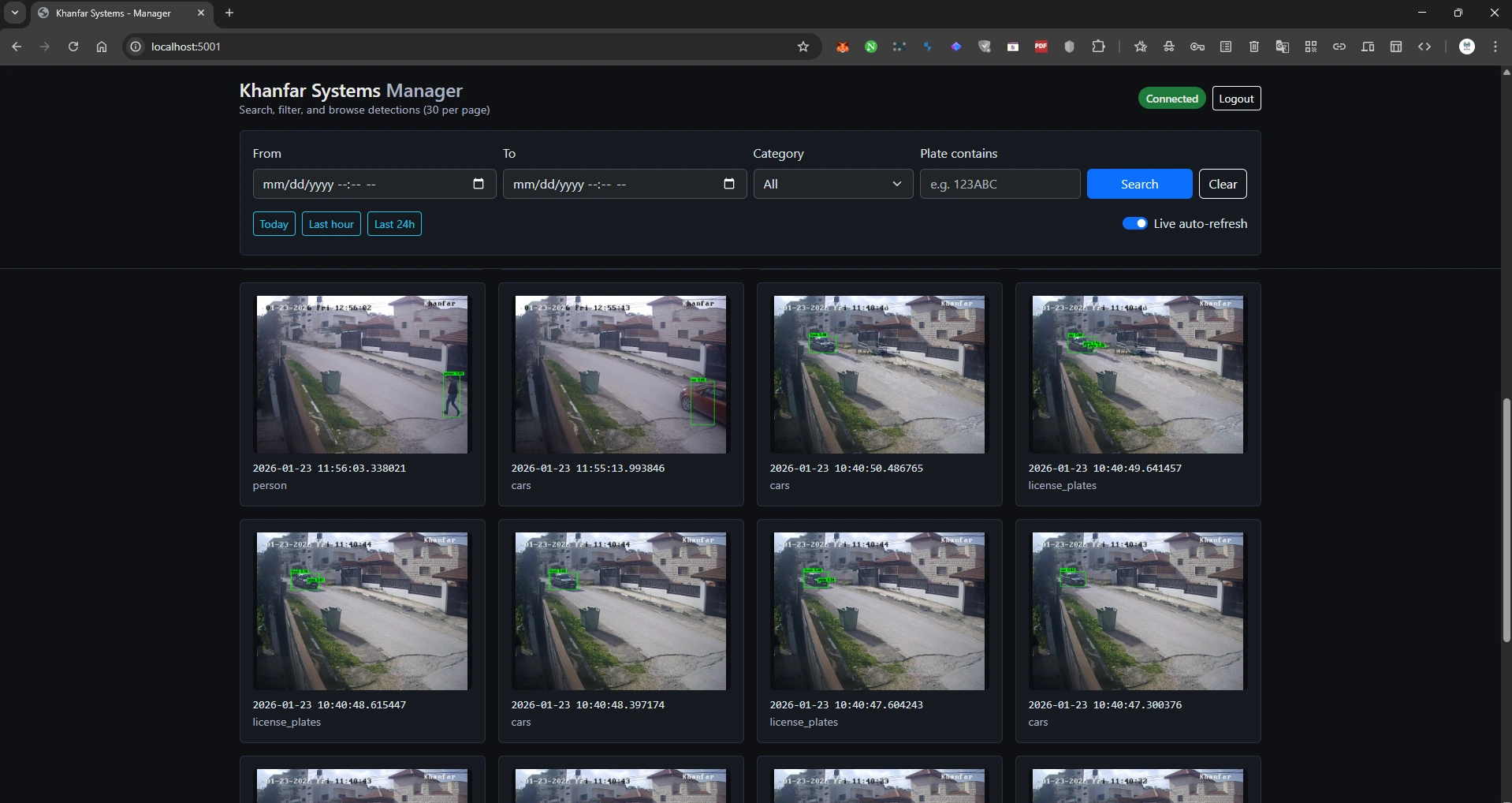This screenshot has height=803, width=1512.
Task: Open the shield with checkmark extension
Action: (x=985, y=47)
